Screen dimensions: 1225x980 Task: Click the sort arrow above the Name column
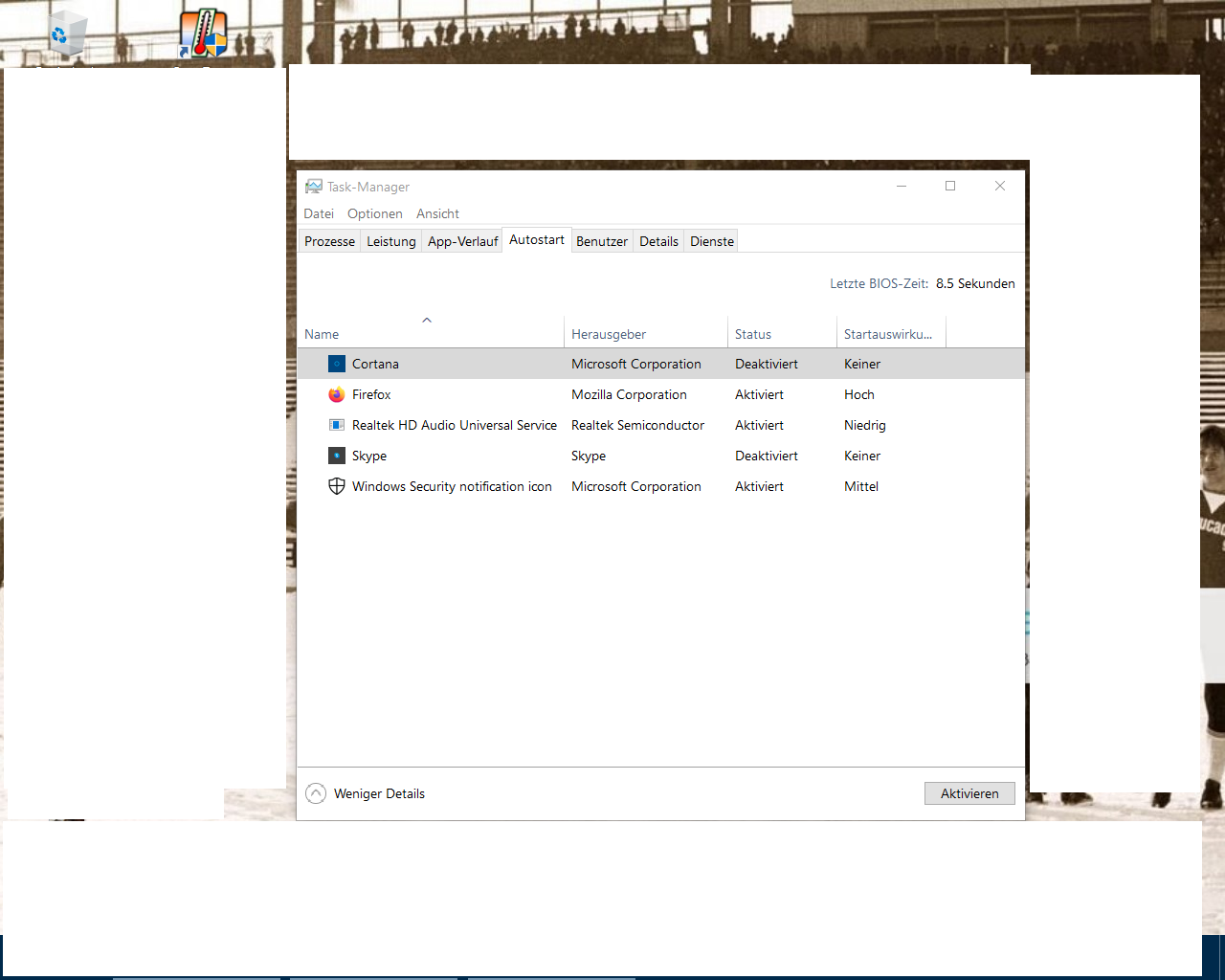(x=427, y=320)
